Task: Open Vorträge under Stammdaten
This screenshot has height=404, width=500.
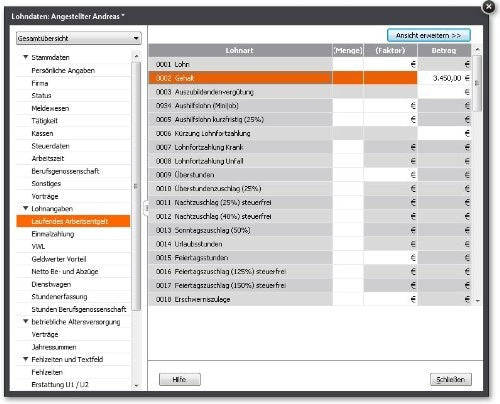Action: tap(73, 196)
